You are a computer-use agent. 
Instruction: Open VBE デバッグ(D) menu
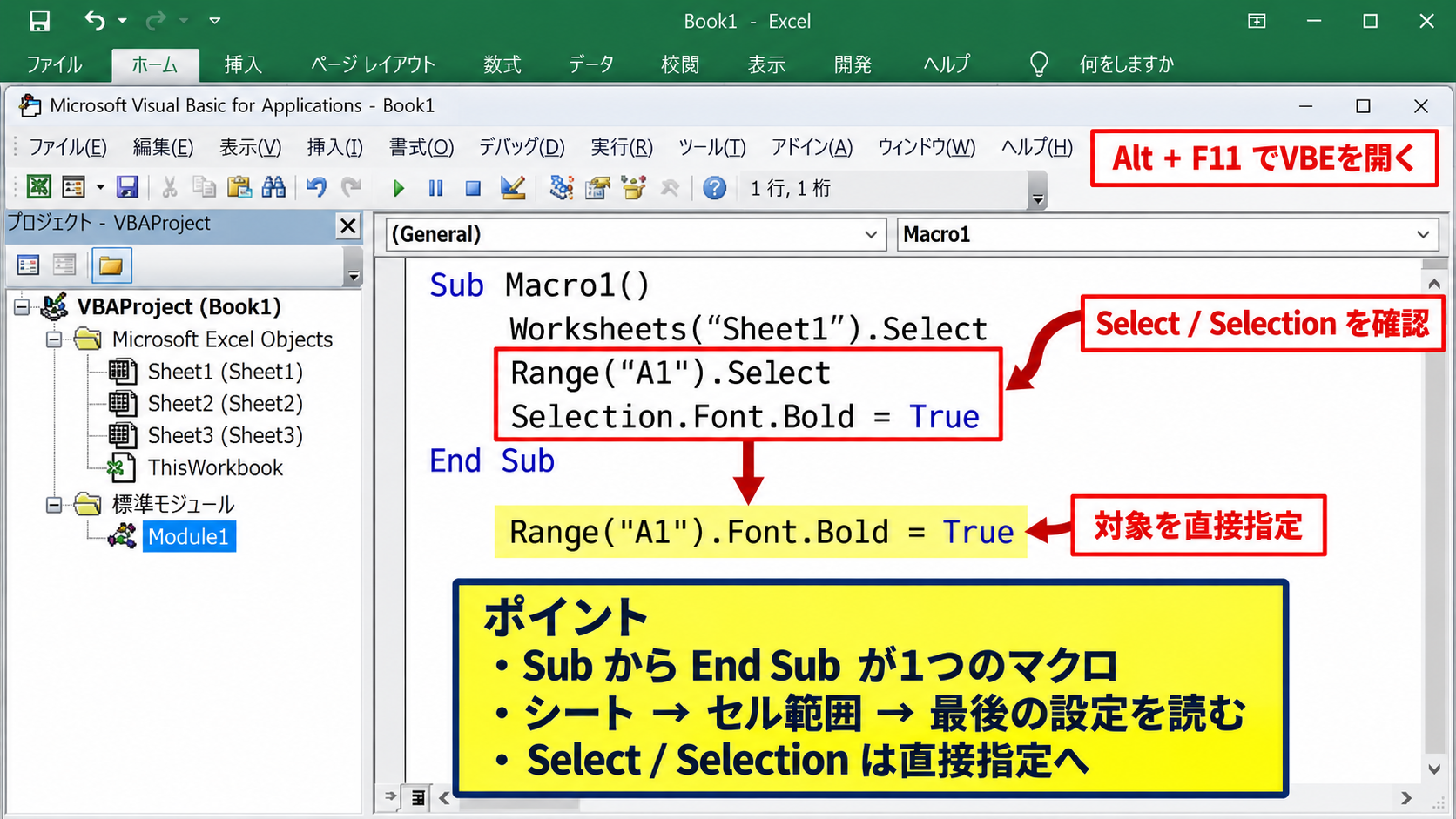click(522, 147)
